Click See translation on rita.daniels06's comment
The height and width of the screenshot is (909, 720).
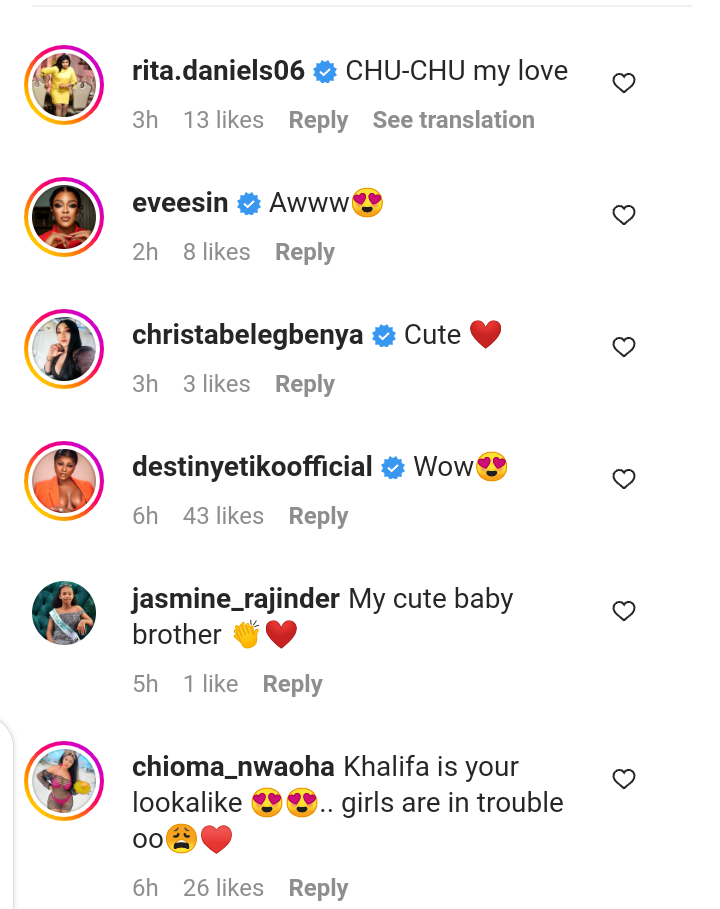click(x=453, y=120)
